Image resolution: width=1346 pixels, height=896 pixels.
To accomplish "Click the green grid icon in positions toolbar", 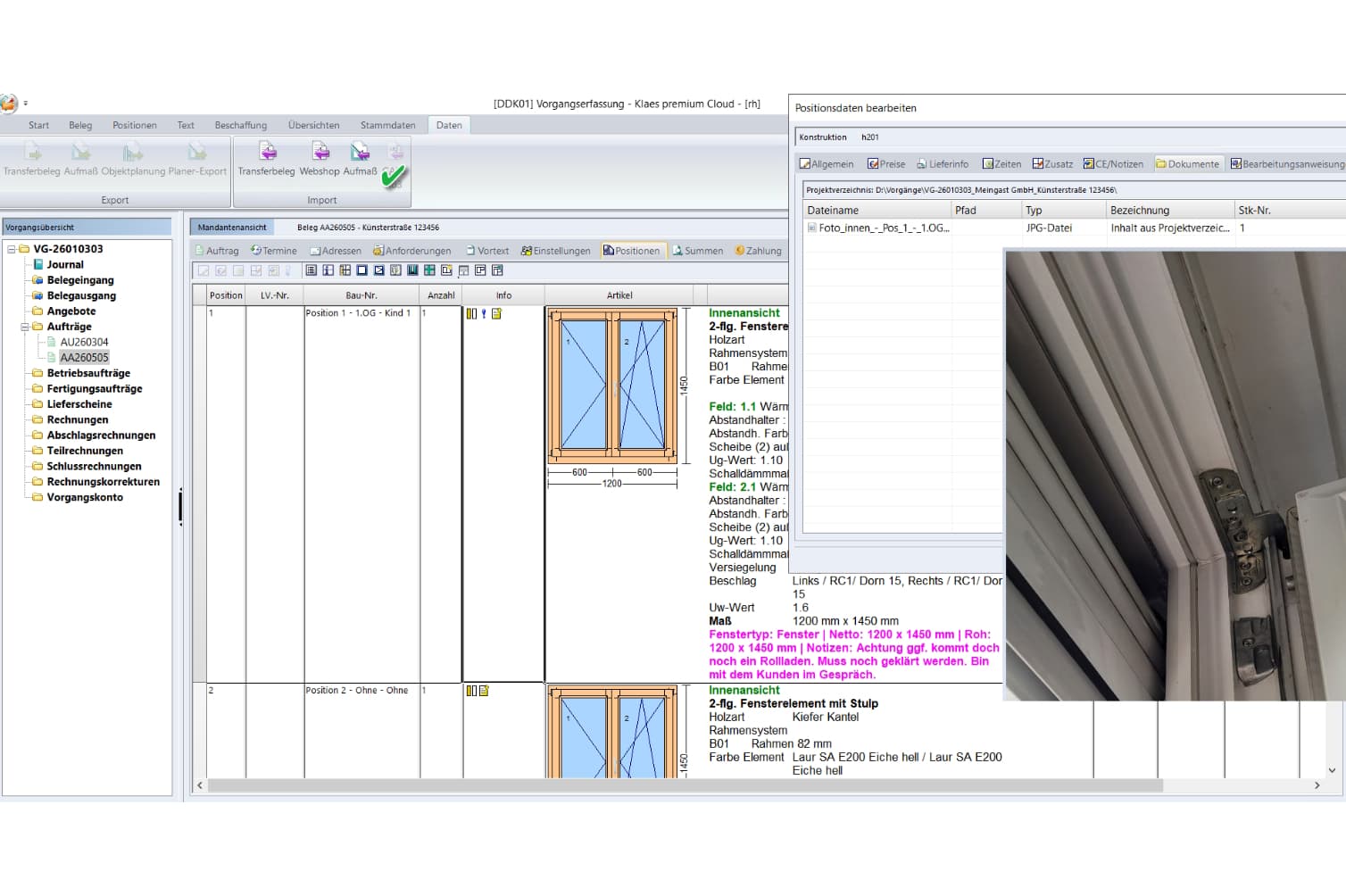I will tap(429, 270).
